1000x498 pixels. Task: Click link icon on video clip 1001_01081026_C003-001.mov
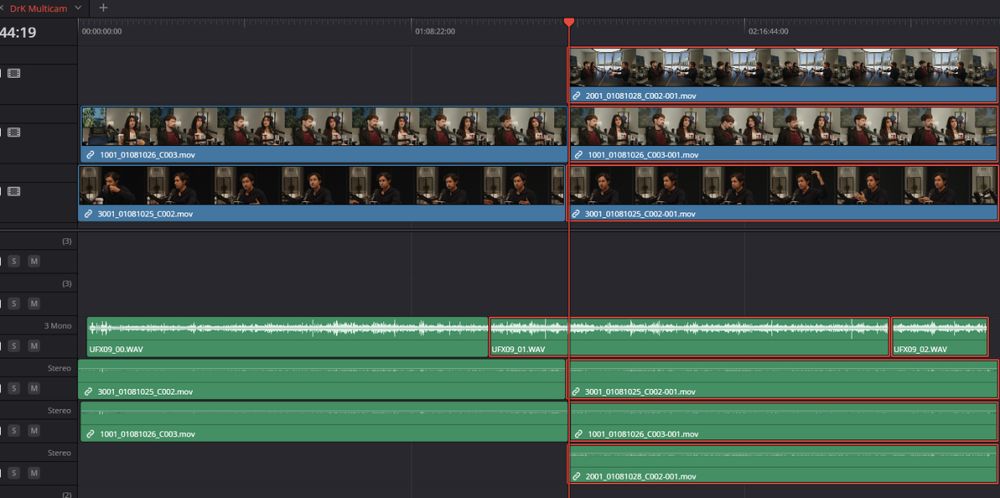[577, 155]
